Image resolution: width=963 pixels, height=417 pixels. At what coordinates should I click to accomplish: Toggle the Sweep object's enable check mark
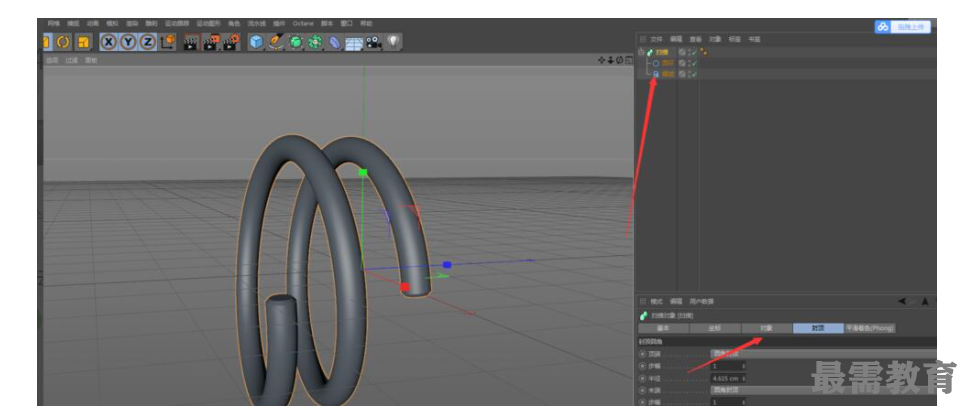pos(694,52)
